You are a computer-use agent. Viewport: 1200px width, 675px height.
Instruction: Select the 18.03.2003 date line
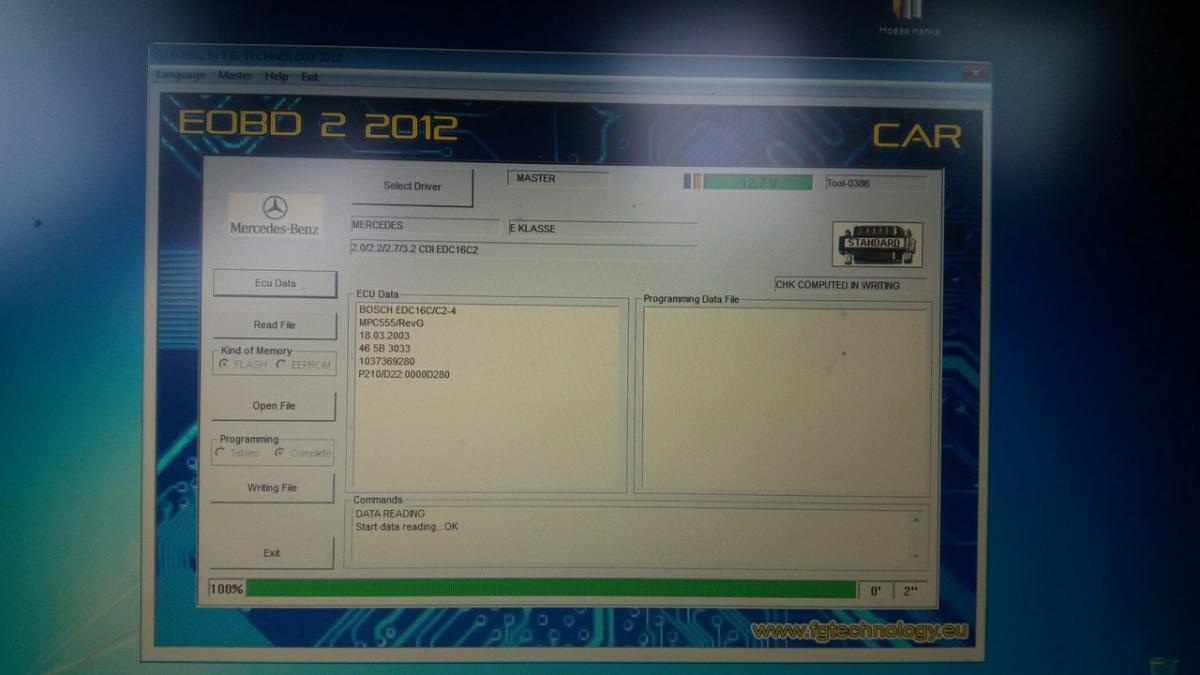(x=384, y=336)
